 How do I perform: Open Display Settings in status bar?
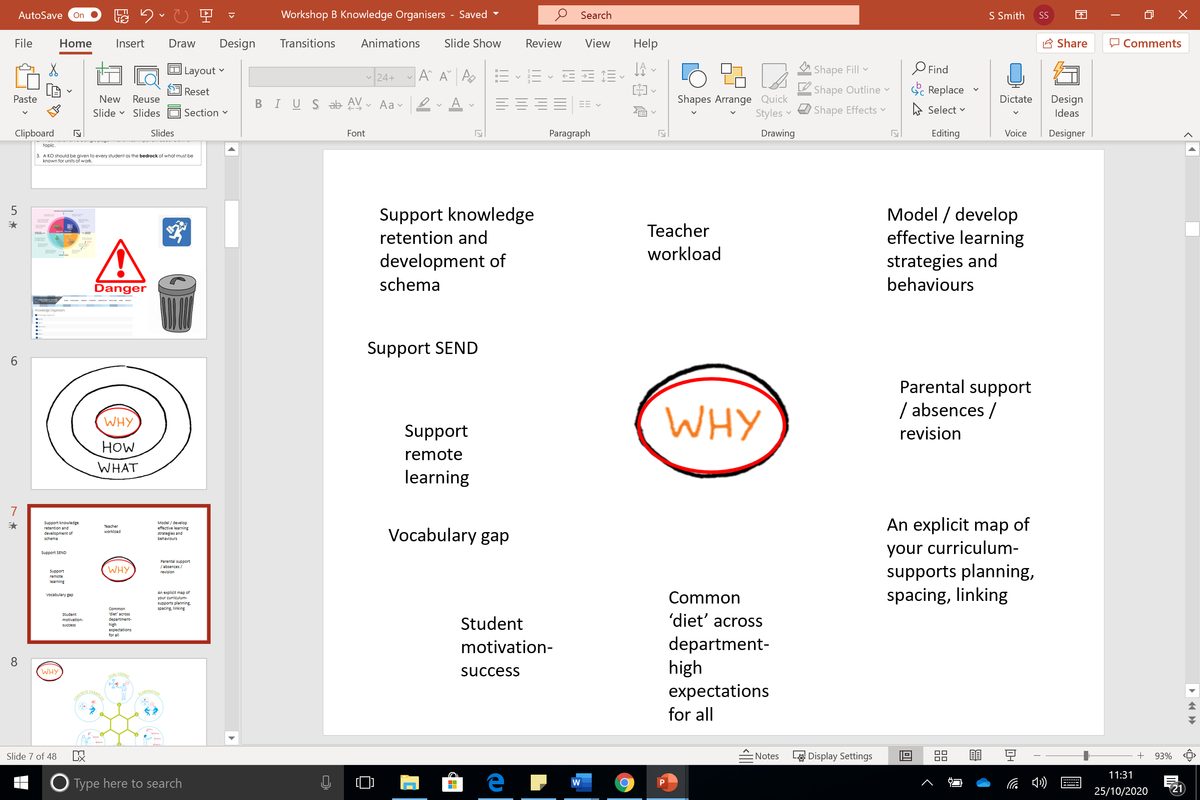832,756
